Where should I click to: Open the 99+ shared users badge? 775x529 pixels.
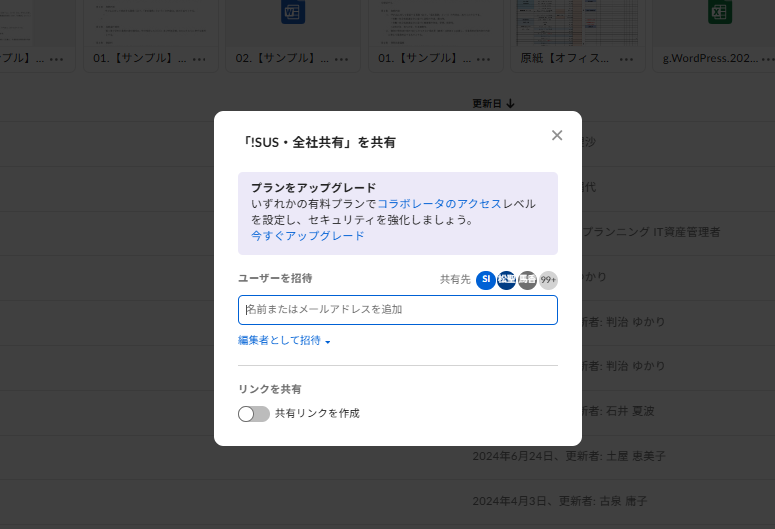(548, 280)
